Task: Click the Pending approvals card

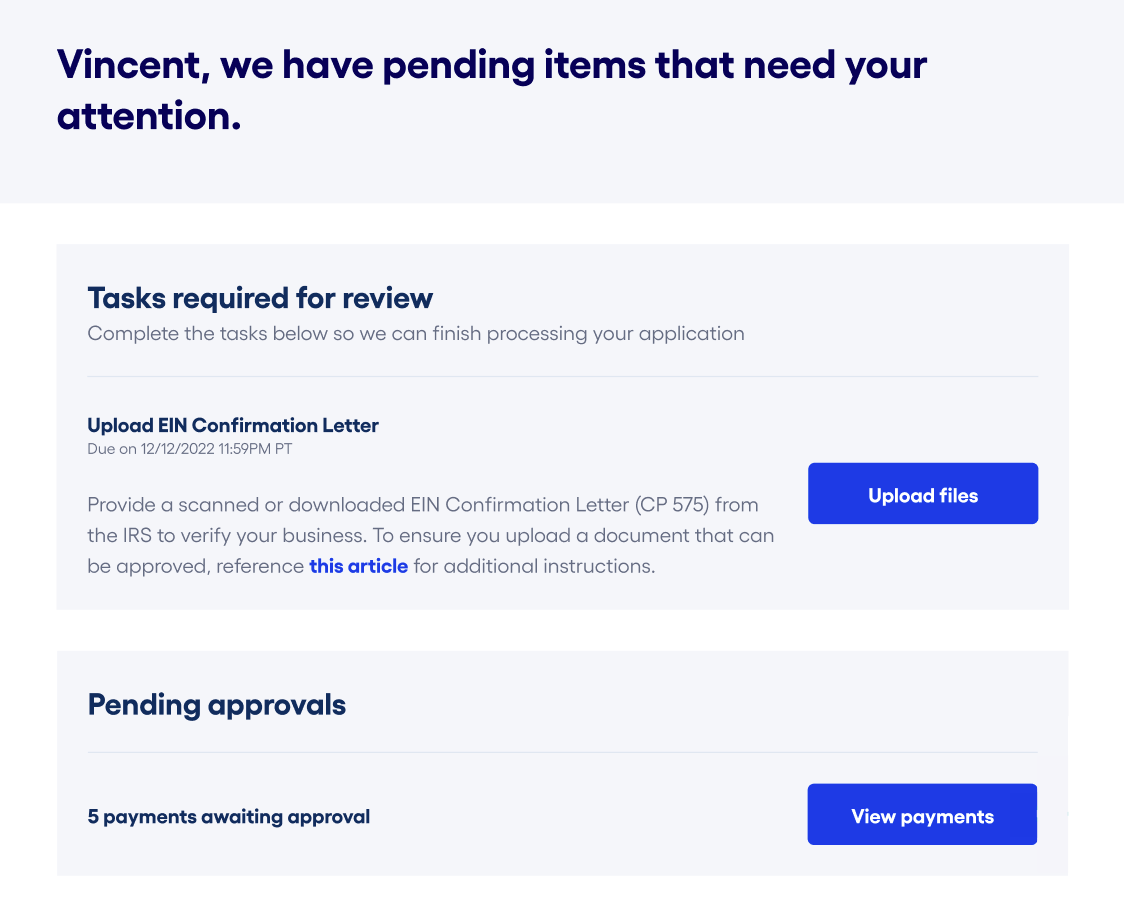Action: pos(562,762)
